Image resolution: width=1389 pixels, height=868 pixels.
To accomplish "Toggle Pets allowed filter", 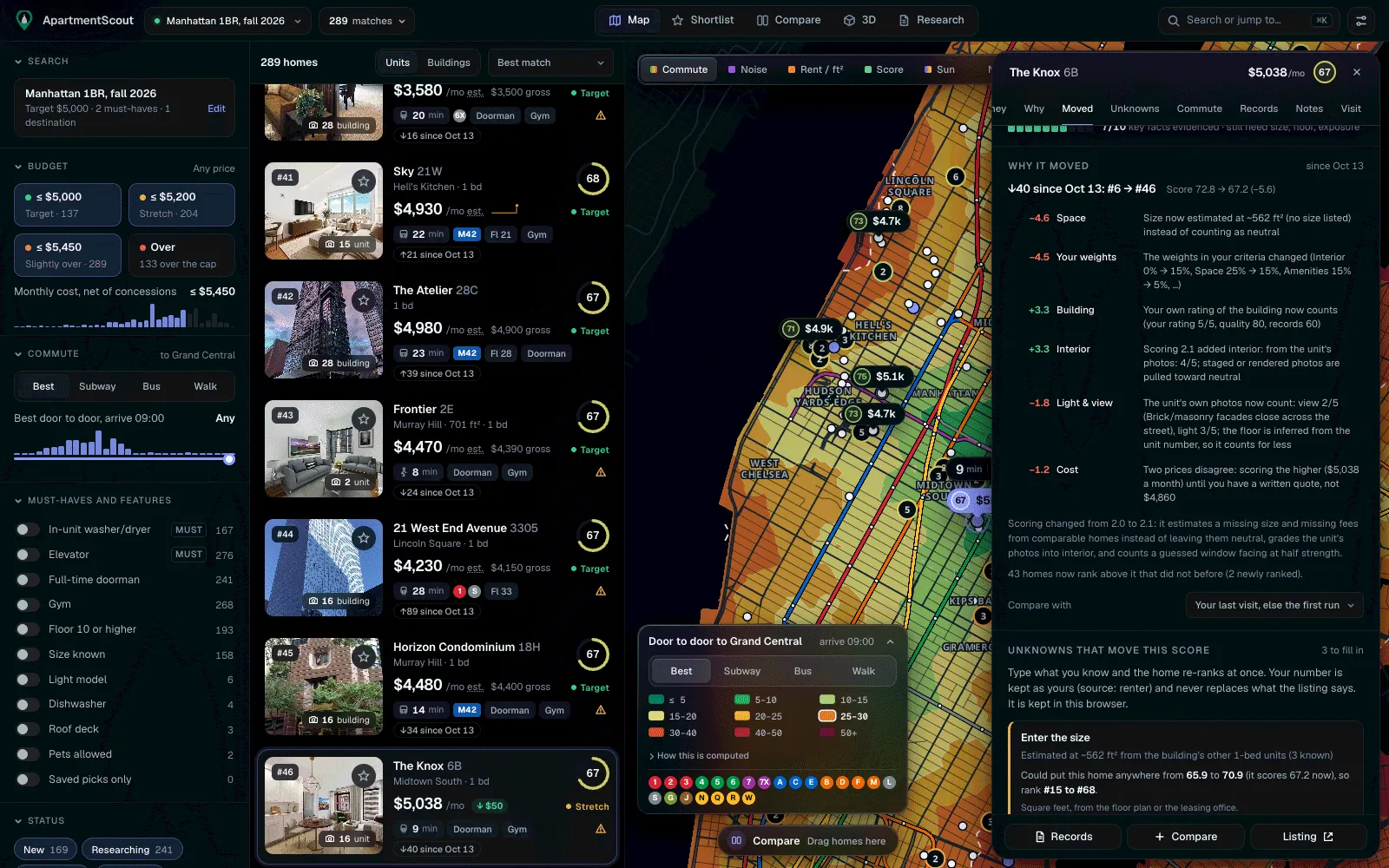I will [28, 754].
